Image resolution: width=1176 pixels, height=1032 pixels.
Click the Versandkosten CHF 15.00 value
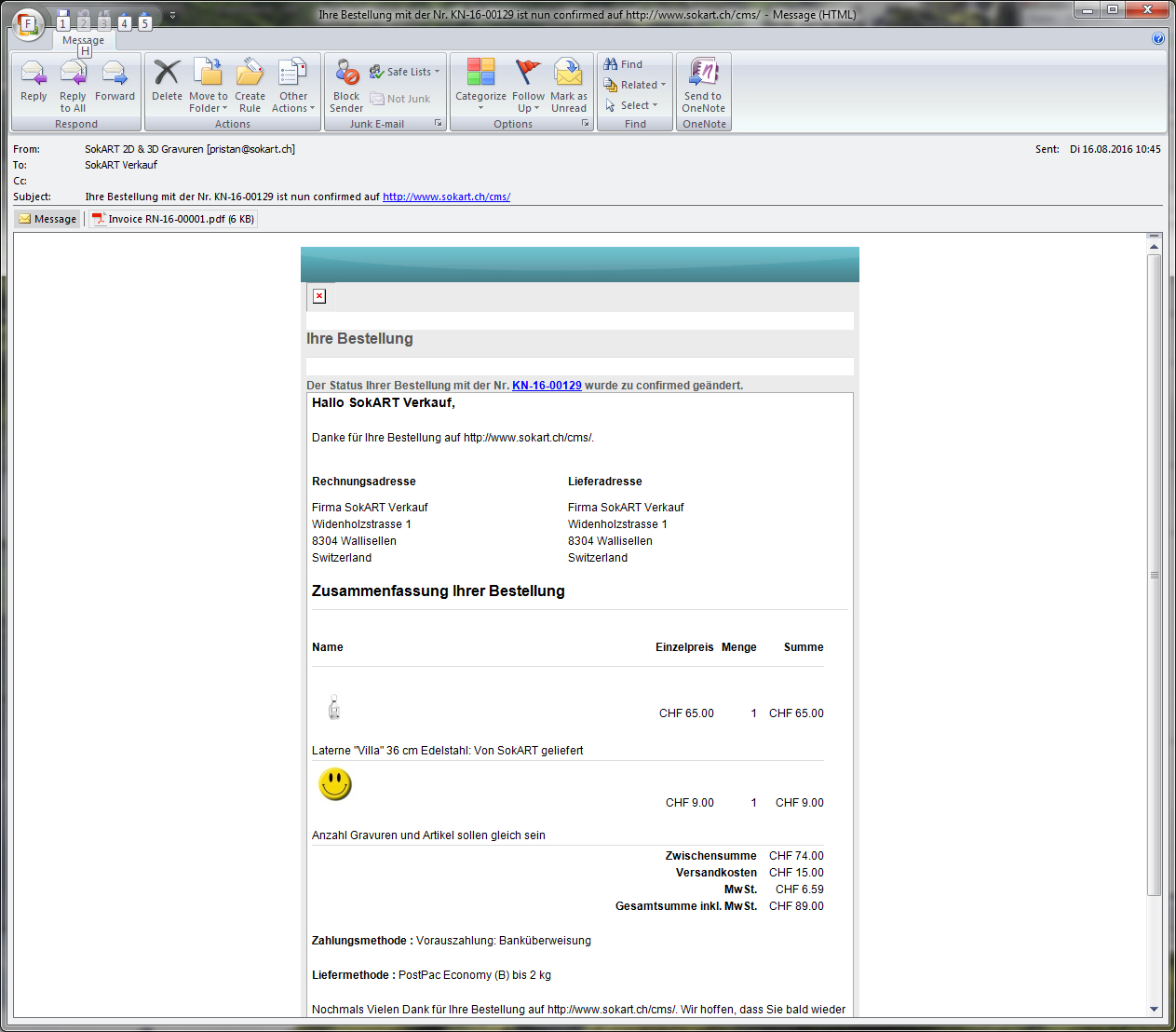pos(796,873)
